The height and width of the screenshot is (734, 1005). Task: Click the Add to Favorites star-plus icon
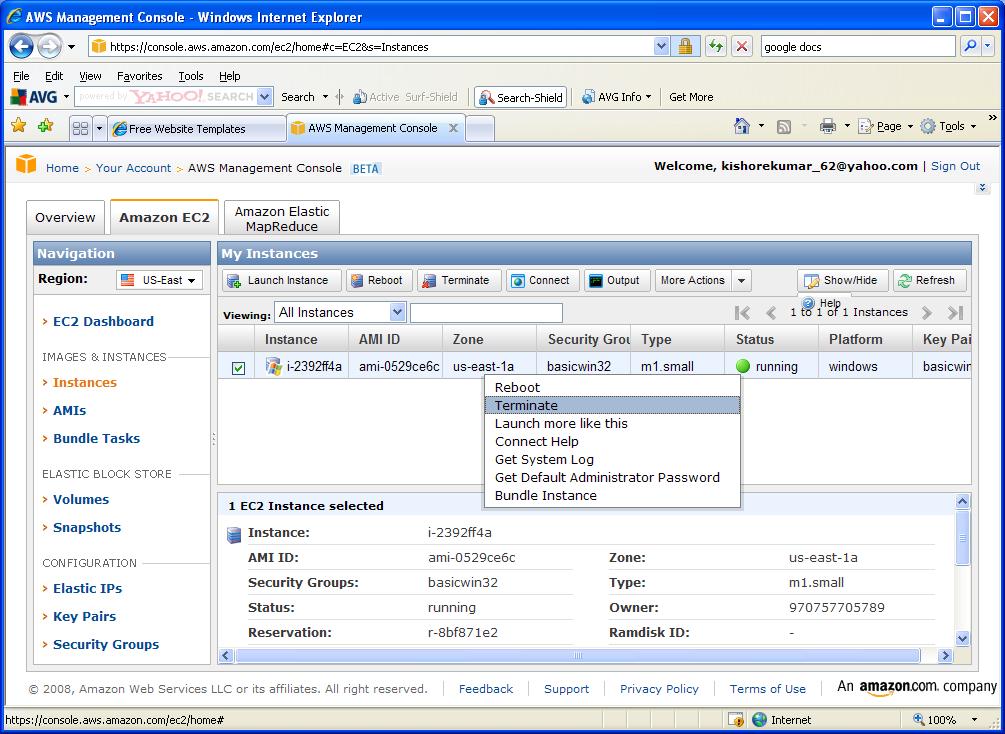pyautogui.click(x=46, y=125)
